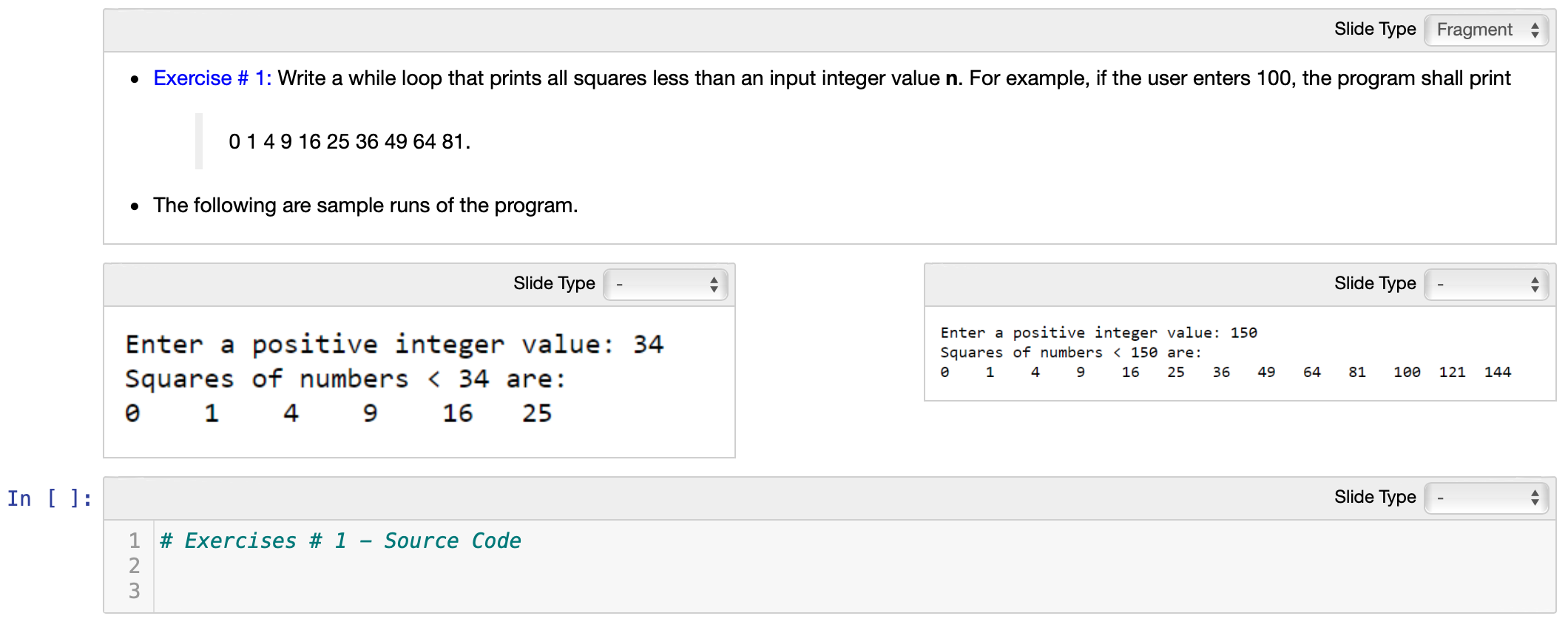The width and height of the screenshot is (1568, 630).
Task: Open Slide Type dropdown on left sample run cell
Action: pyautogui.click(x=664, y=284)
